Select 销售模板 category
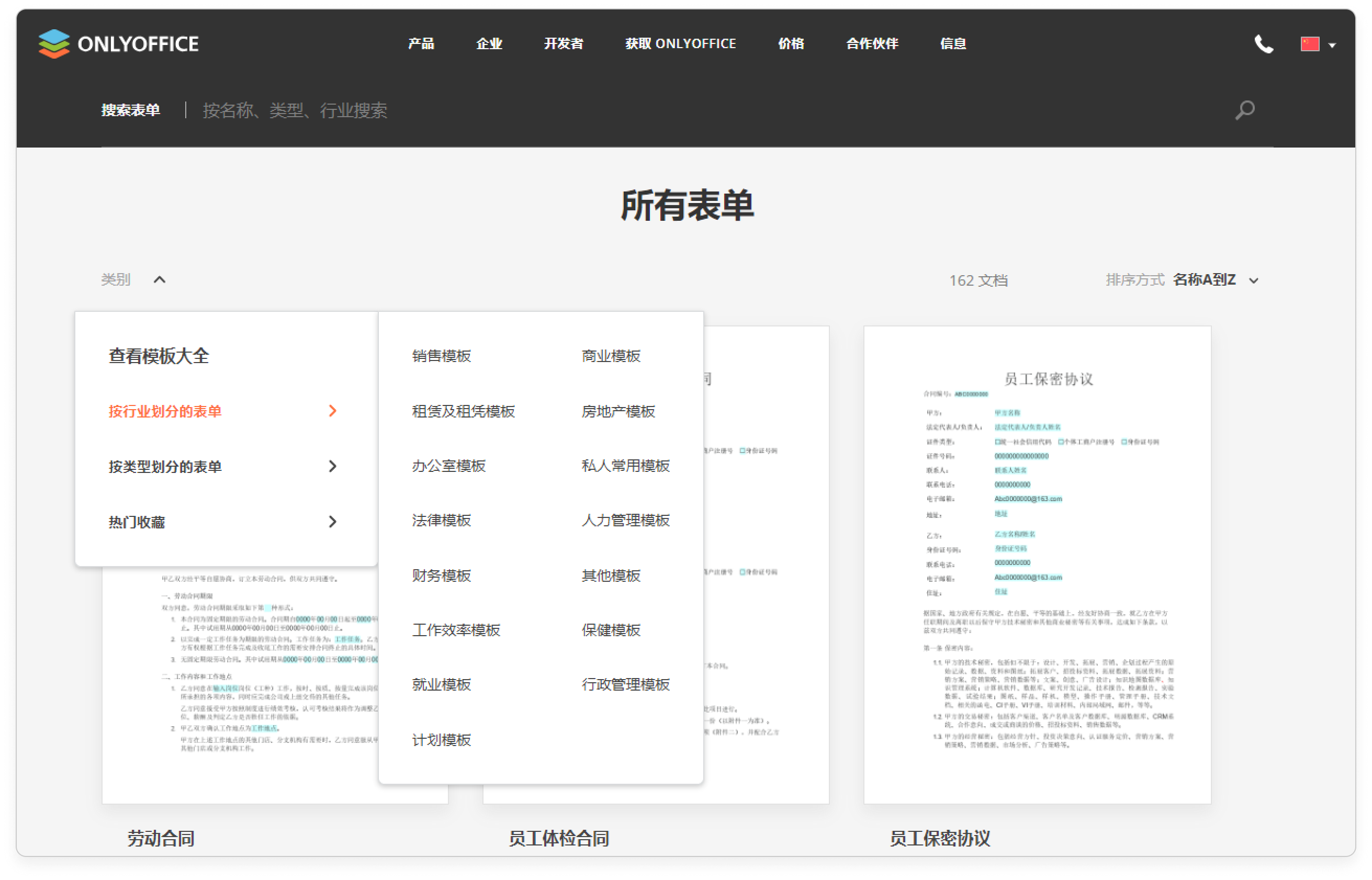 (441, 357)
